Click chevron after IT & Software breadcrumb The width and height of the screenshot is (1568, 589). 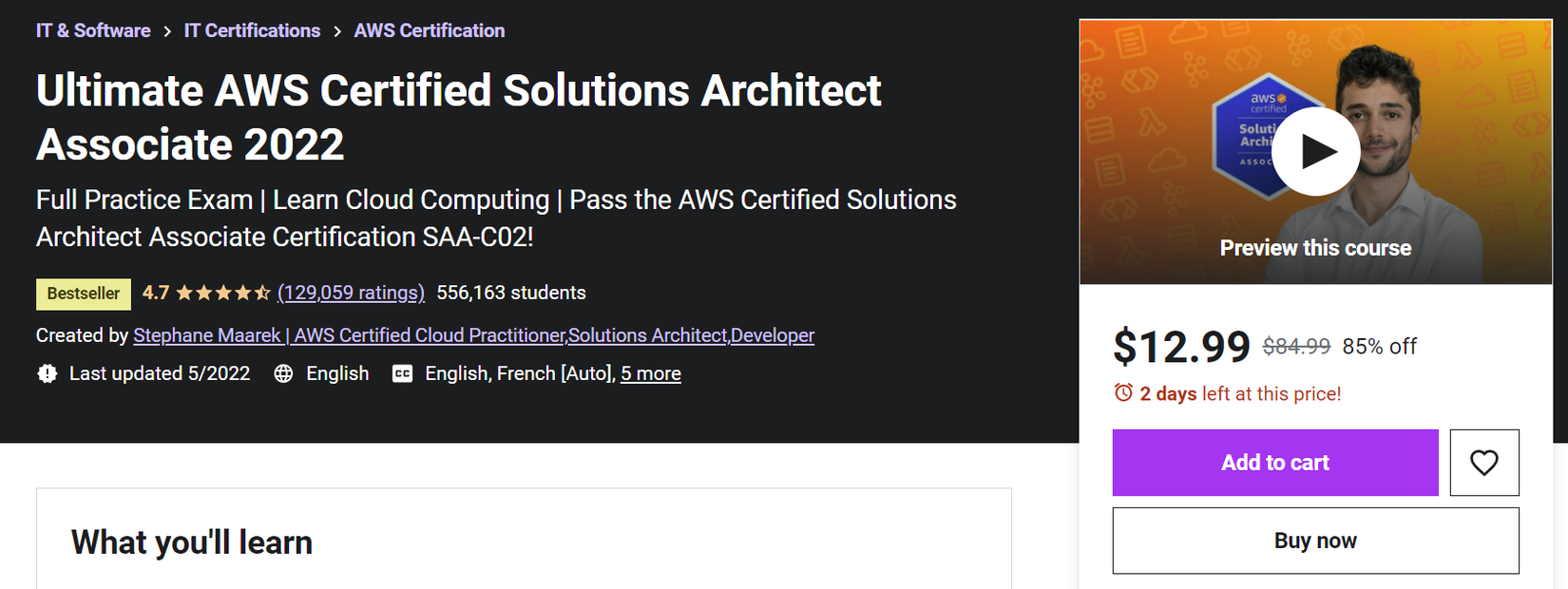[x=167, y=31]
